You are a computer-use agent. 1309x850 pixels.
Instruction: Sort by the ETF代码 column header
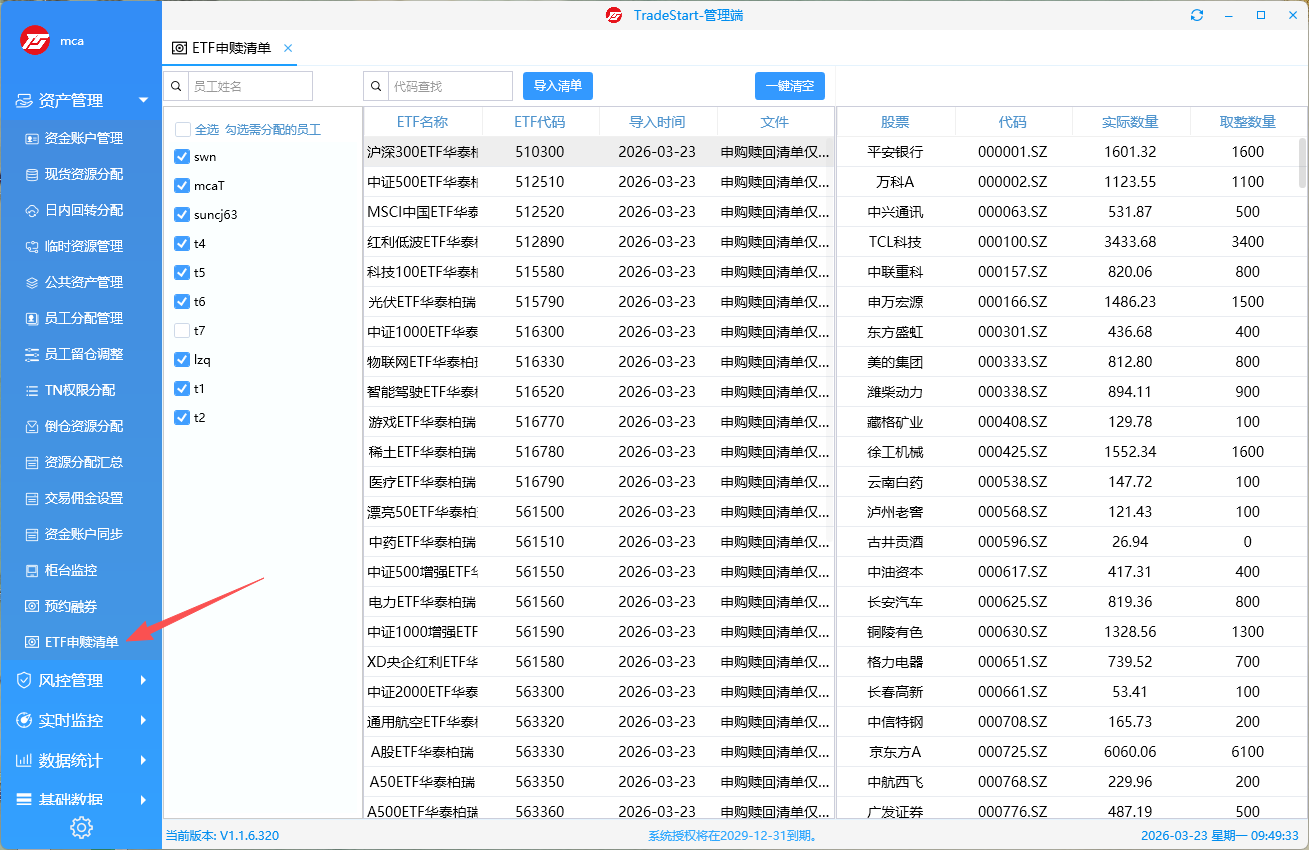(x=540, y=122)
